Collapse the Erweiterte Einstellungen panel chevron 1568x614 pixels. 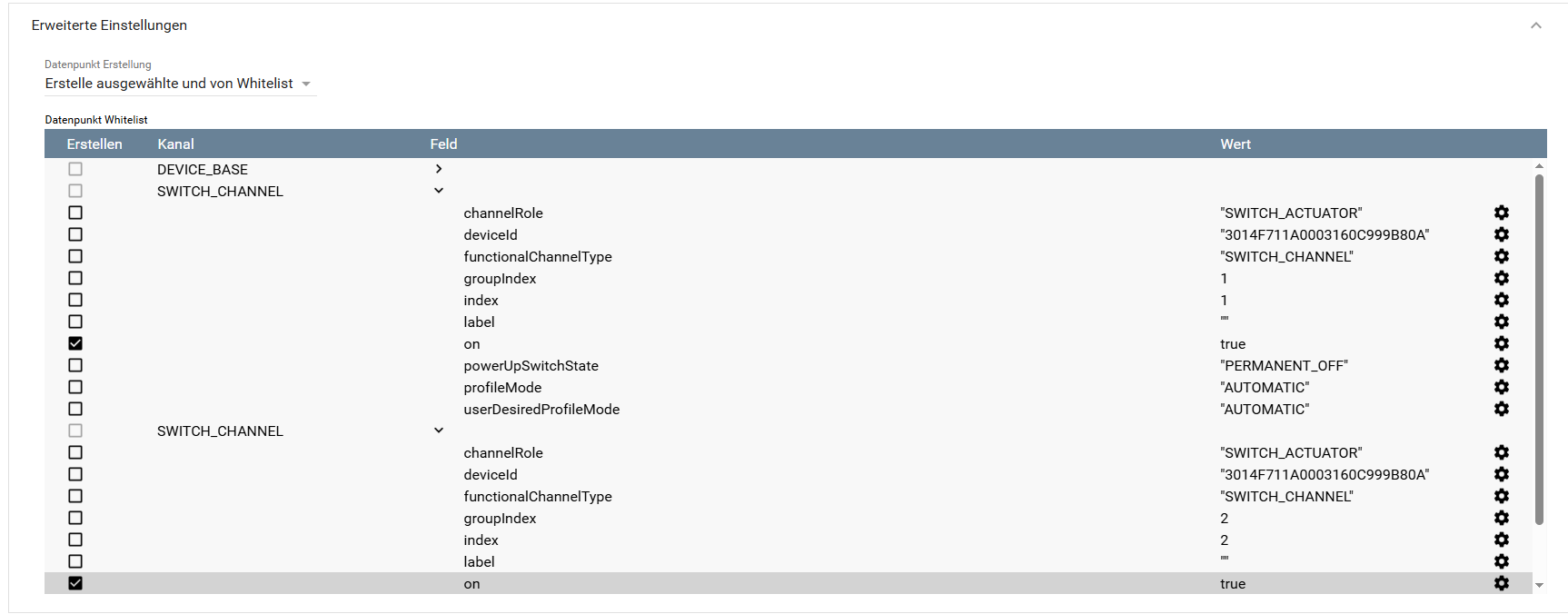1535,25
